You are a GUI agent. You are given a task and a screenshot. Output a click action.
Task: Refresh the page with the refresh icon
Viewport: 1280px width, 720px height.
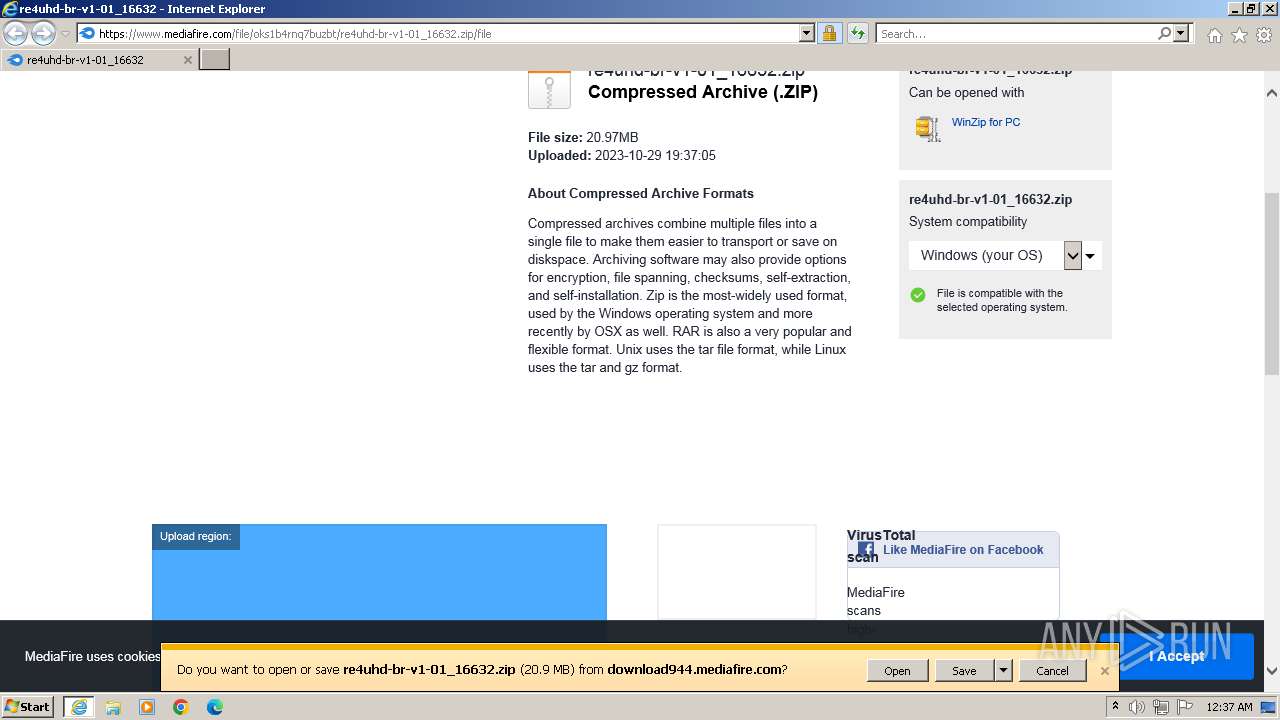tap(858, 34)
